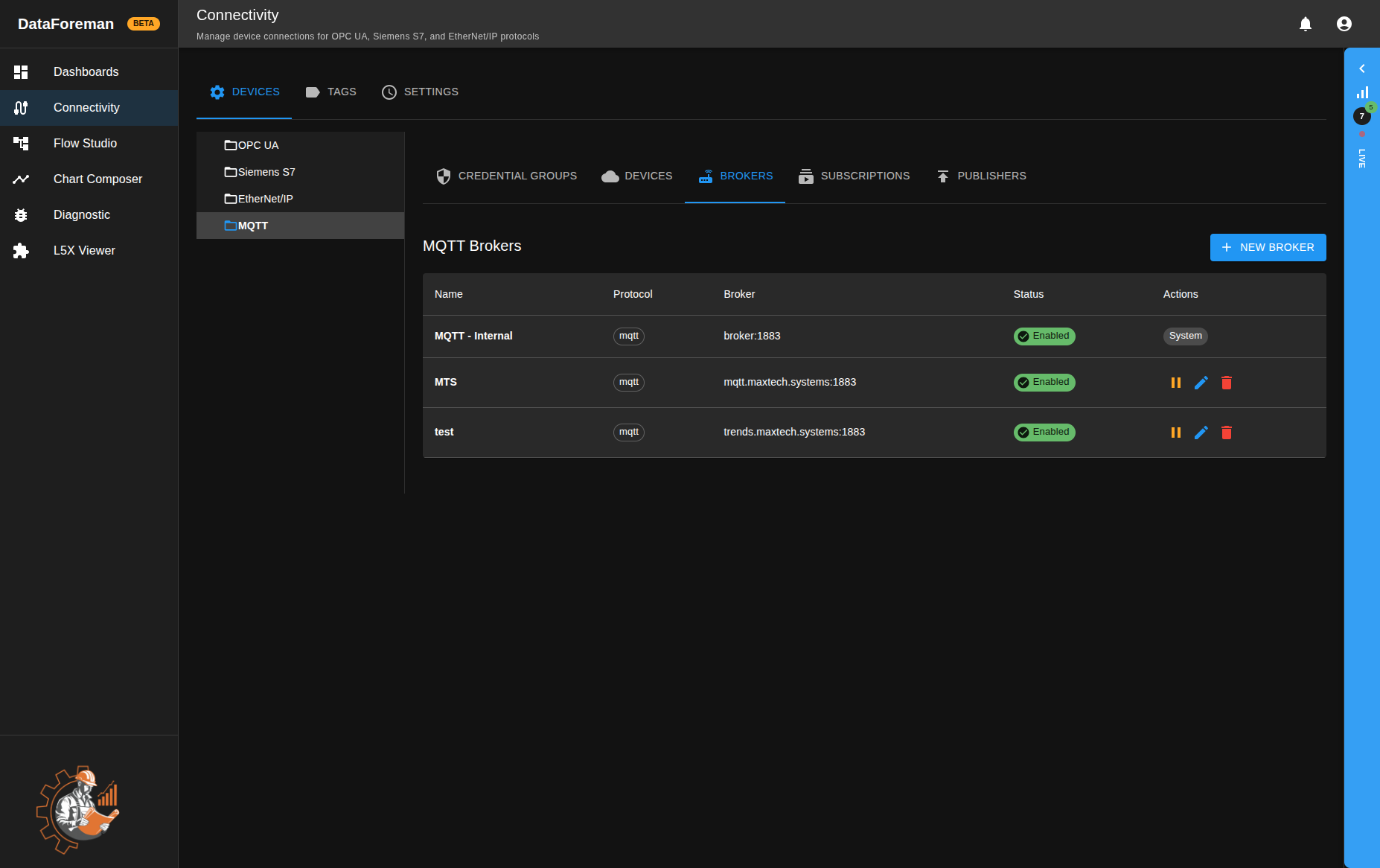Select the Connectivity icon in the sidebar

point(21,107)
